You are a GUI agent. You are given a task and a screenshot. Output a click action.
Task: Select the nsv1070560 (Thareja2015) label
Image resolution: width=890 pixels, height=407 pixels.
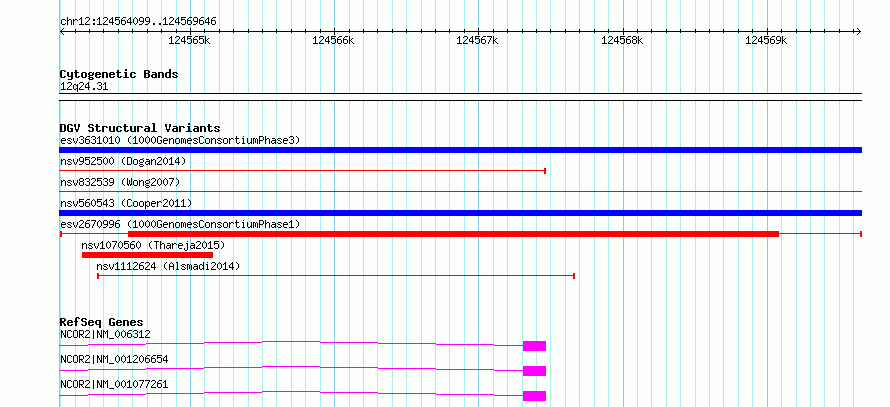tap(153, 245)
